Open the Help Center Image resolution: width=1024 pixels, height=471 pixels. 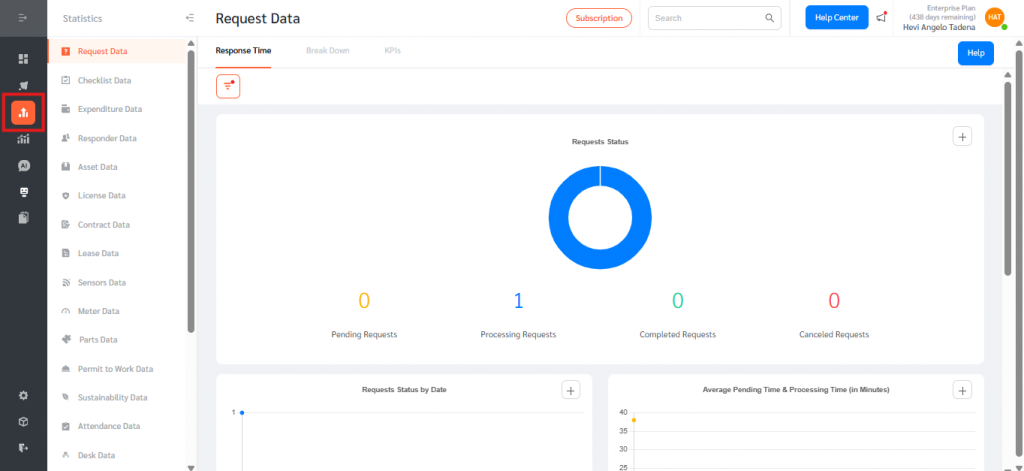click(x=836, y=18)
